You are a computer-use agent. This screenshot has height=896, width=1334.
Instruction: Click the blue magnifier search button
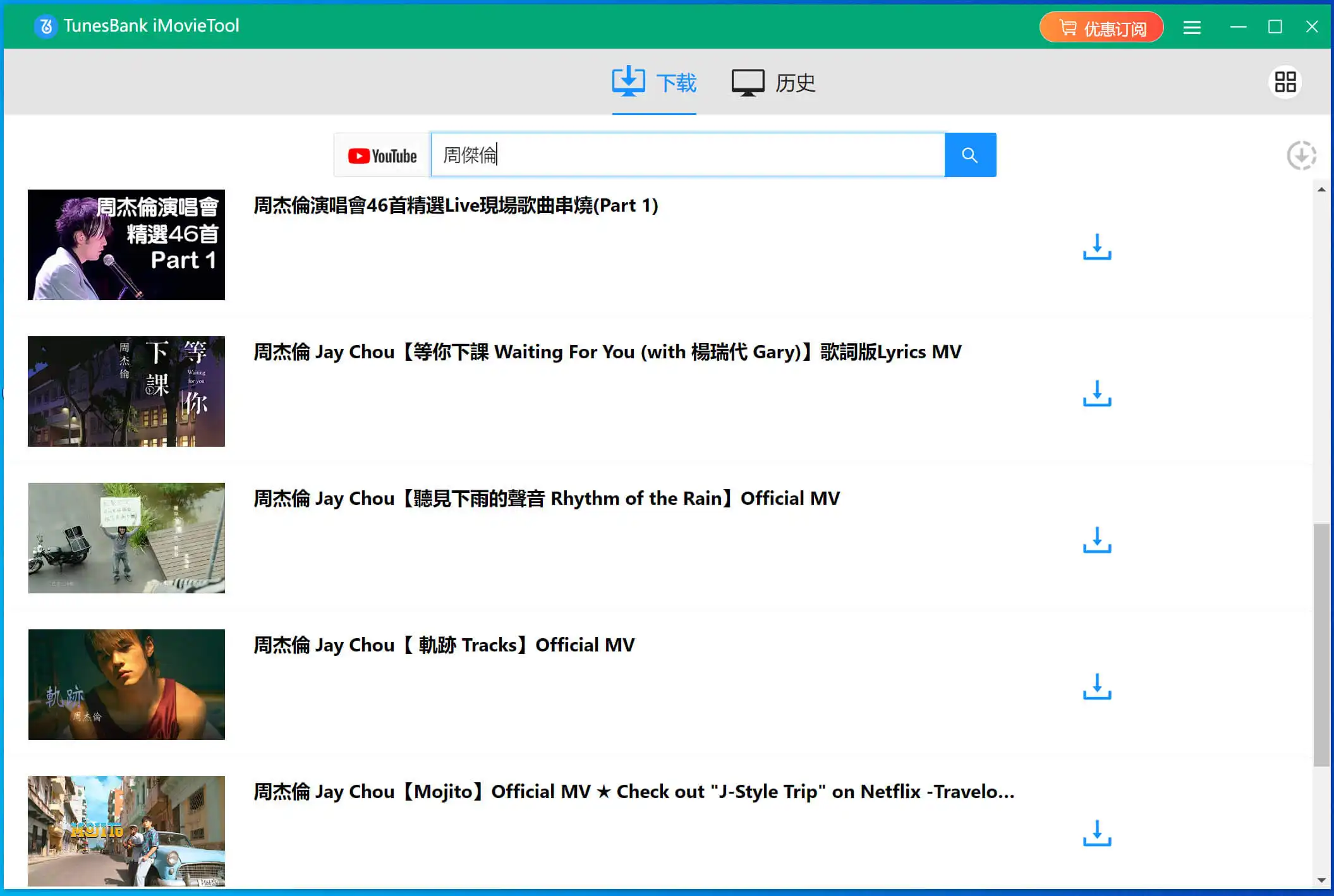tap(970, 155)
